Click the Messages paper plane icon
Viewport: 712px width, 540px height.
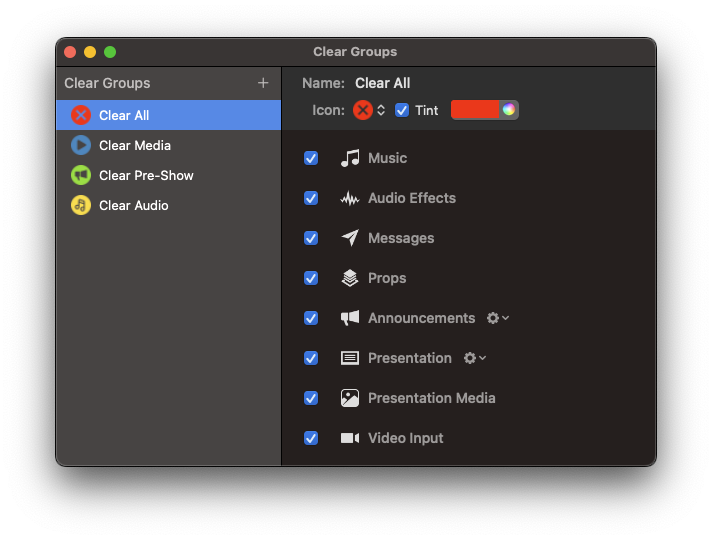(x=350, y=238)
